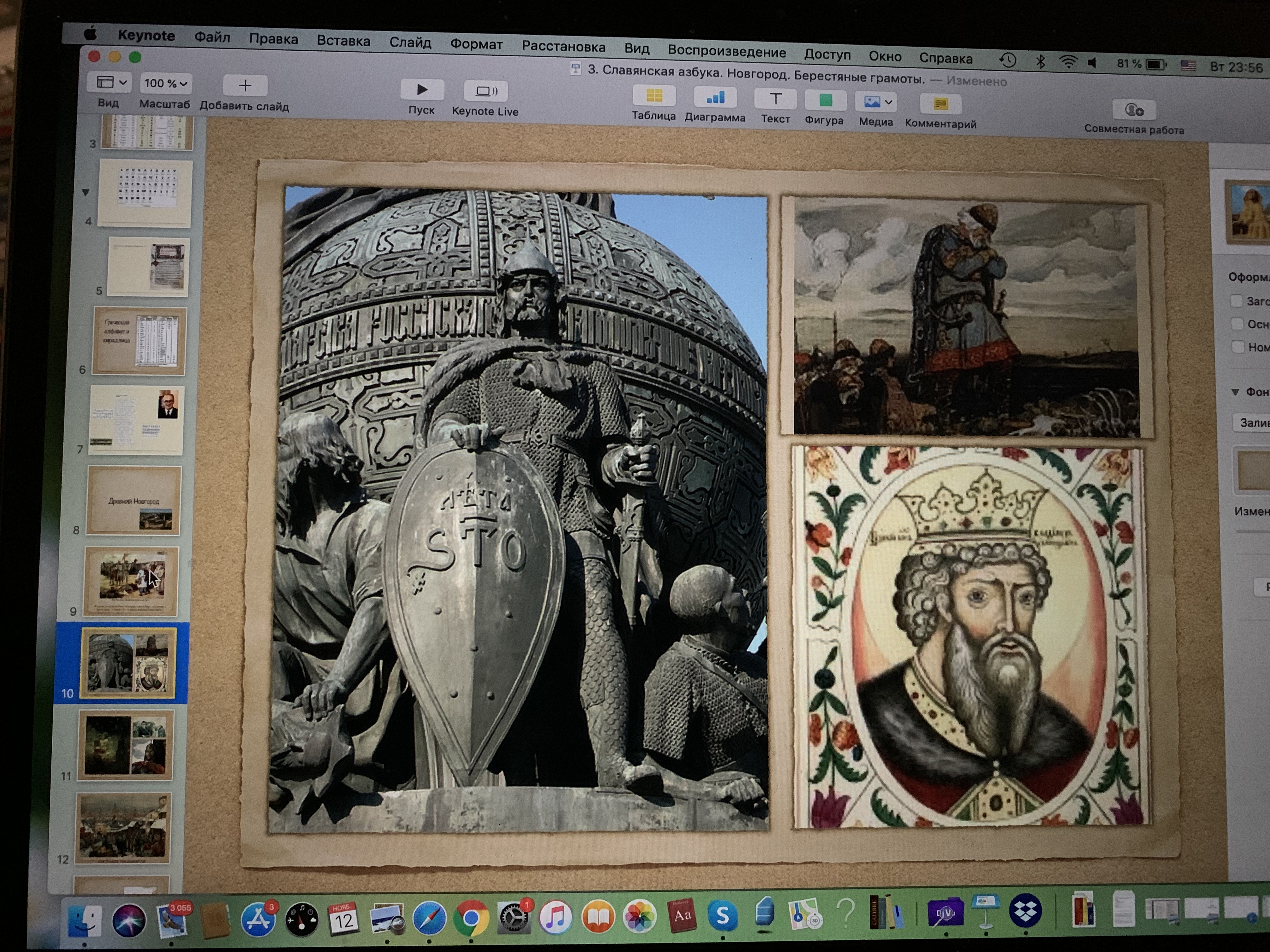Open the Слайд menu

coord(410,42)
